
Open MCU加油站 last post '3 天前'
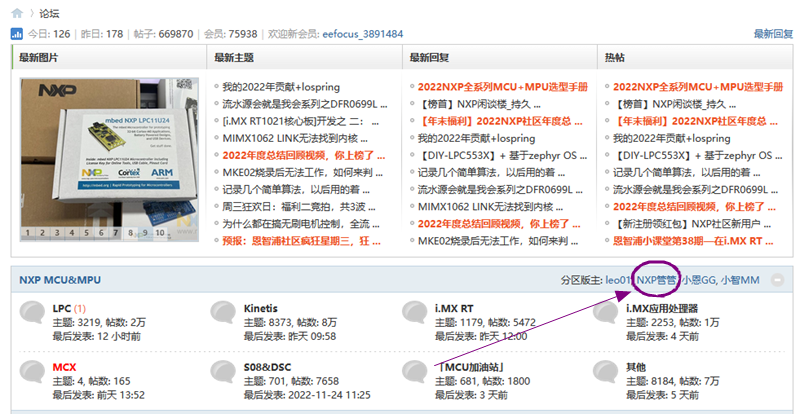tap(493, 395)
